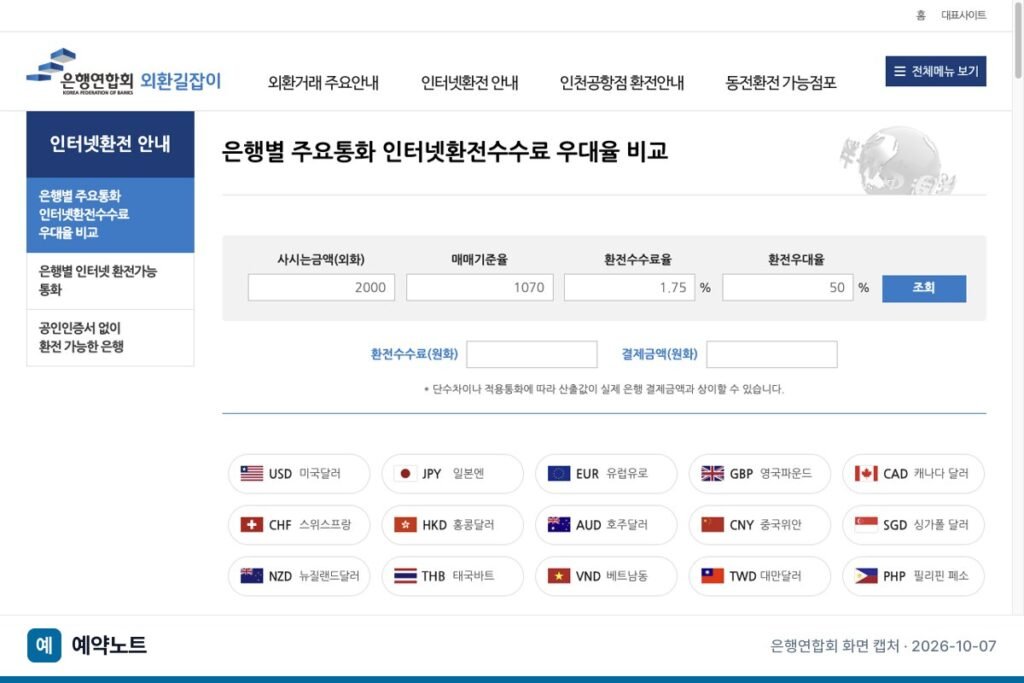1024x683 pixels.
Task: Click the 환전수수료율 input field
Action: 630,287
